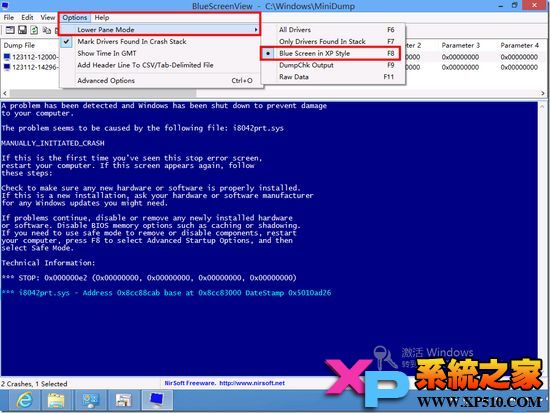This screenshot has height=413, width=550.
Task: Click the MANUALLY_INITIATED_CRASH text line
Action: [x=53, y=143]
